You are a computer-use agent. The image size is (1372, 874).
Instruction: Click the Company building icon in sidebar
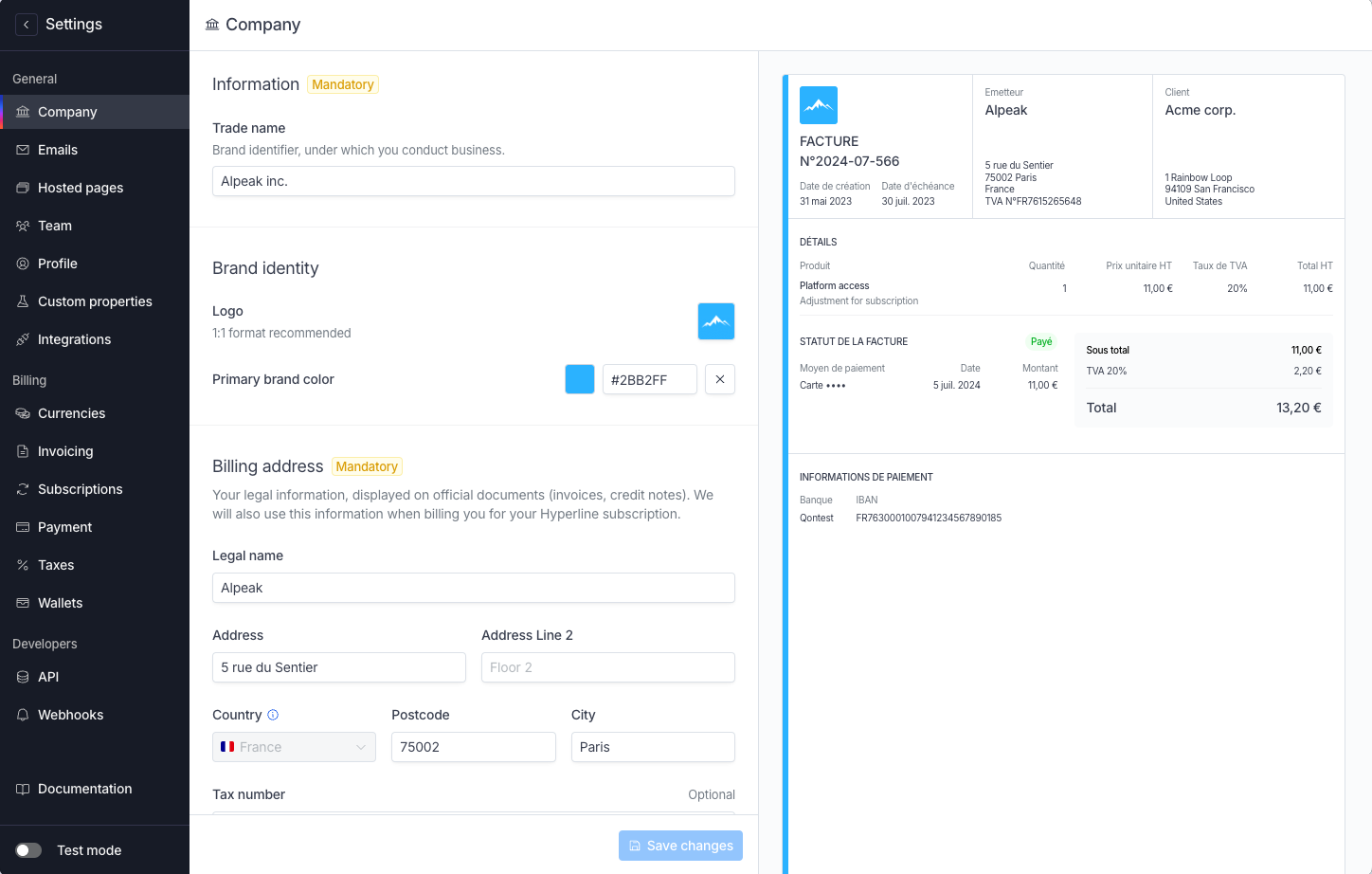point(23,112)
